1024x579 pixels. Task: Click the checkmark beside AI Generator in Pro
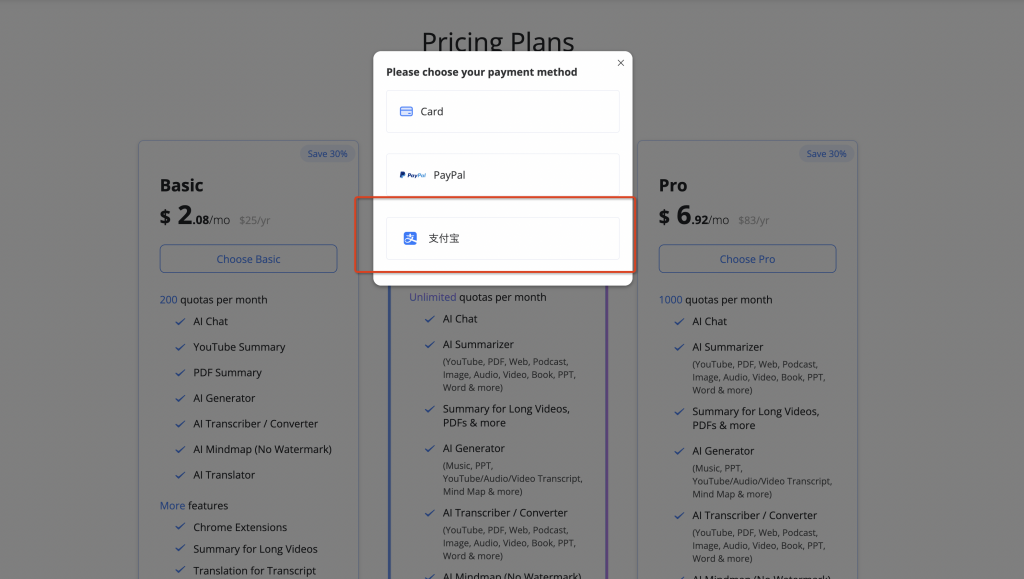point(679,451)
